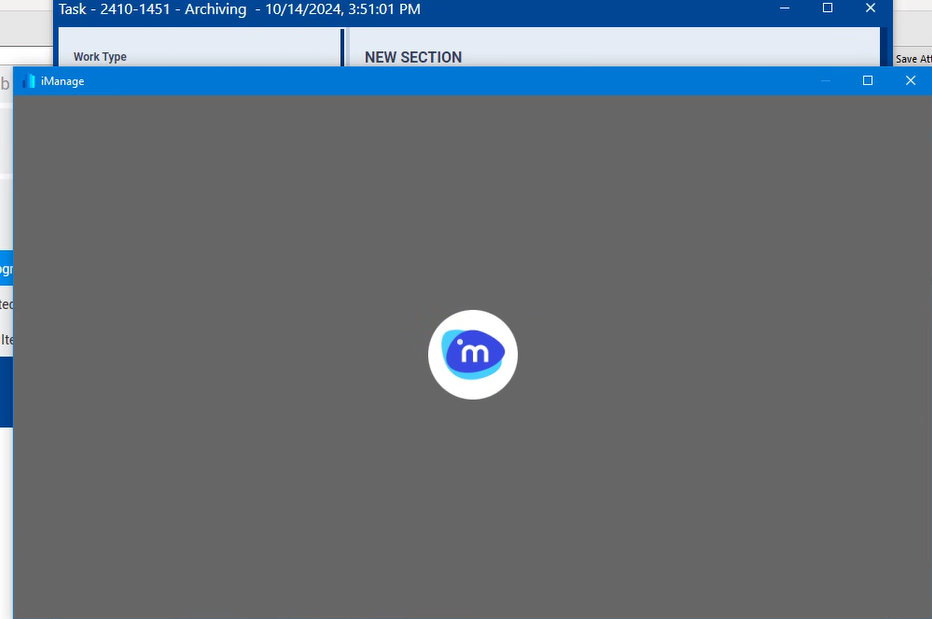Click the iManage logo in the loading screen
The width and height of the screenshot is (932, 619).
[x=473, y=354]
